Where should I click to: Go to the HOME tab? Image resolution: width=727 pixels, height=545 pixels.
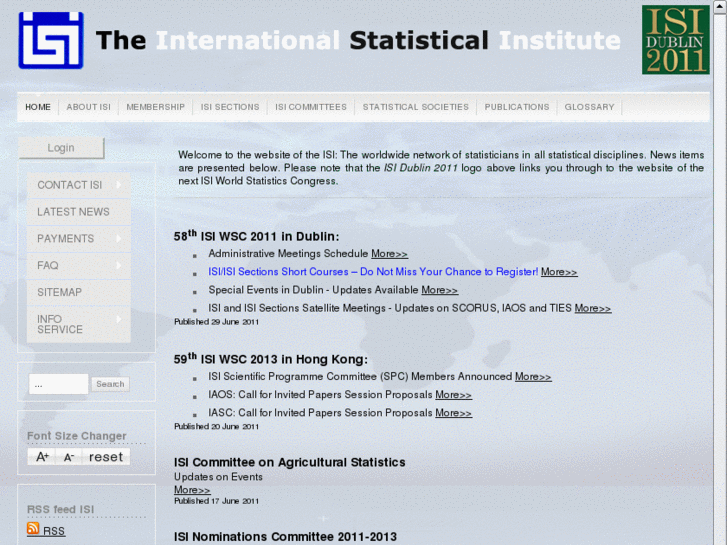(38, 107)
